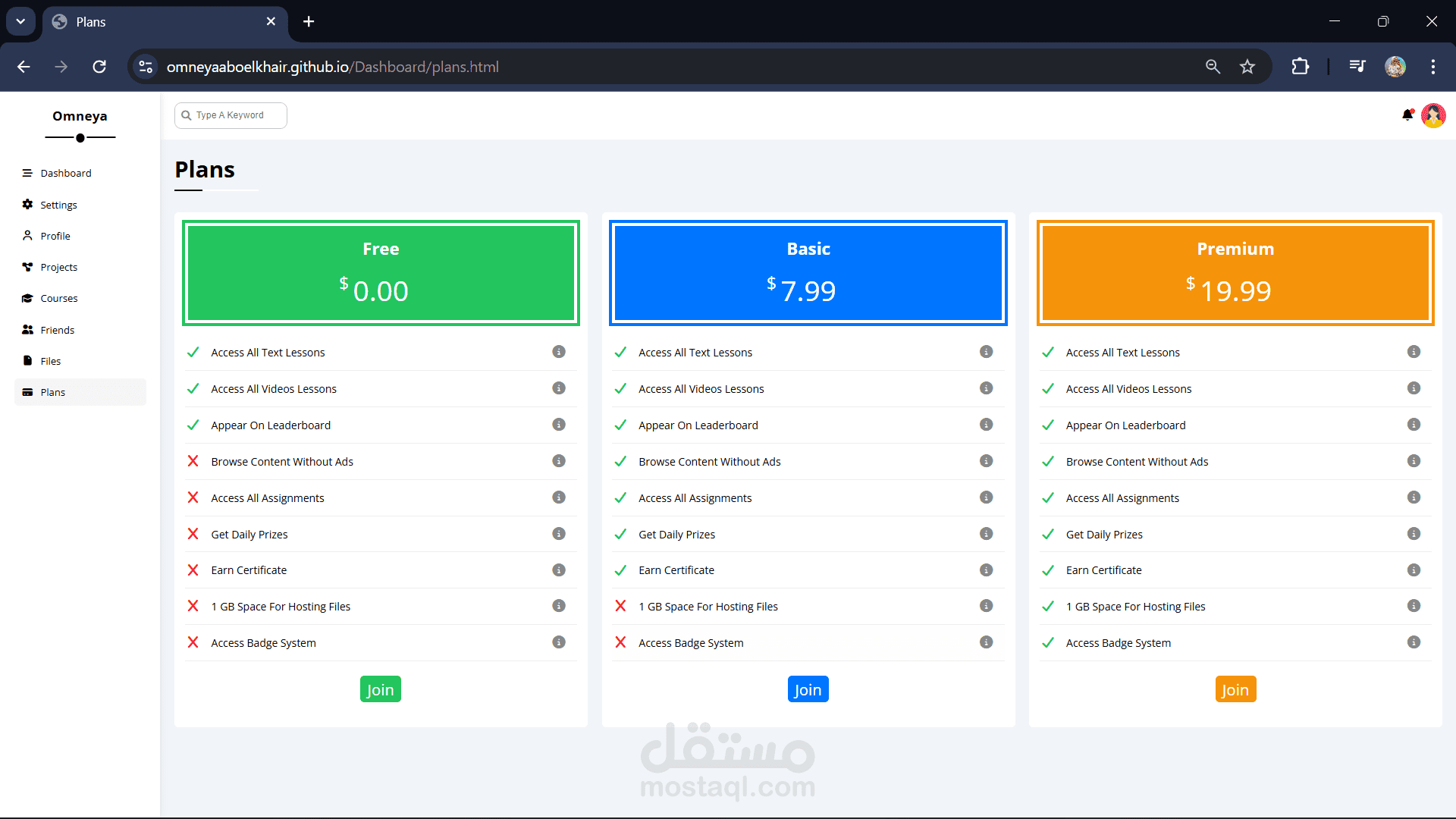Open the user avatar in the header
This screenshot has width=1456, height=819.
click(1433, 115)
